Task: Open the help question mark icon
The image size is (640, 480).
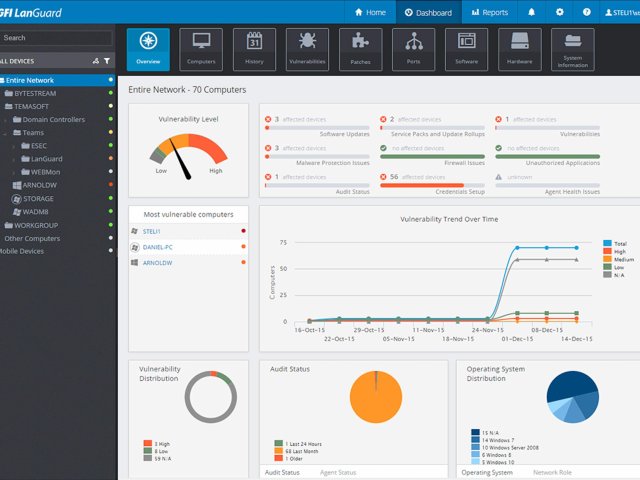Action: click(587, 13)
